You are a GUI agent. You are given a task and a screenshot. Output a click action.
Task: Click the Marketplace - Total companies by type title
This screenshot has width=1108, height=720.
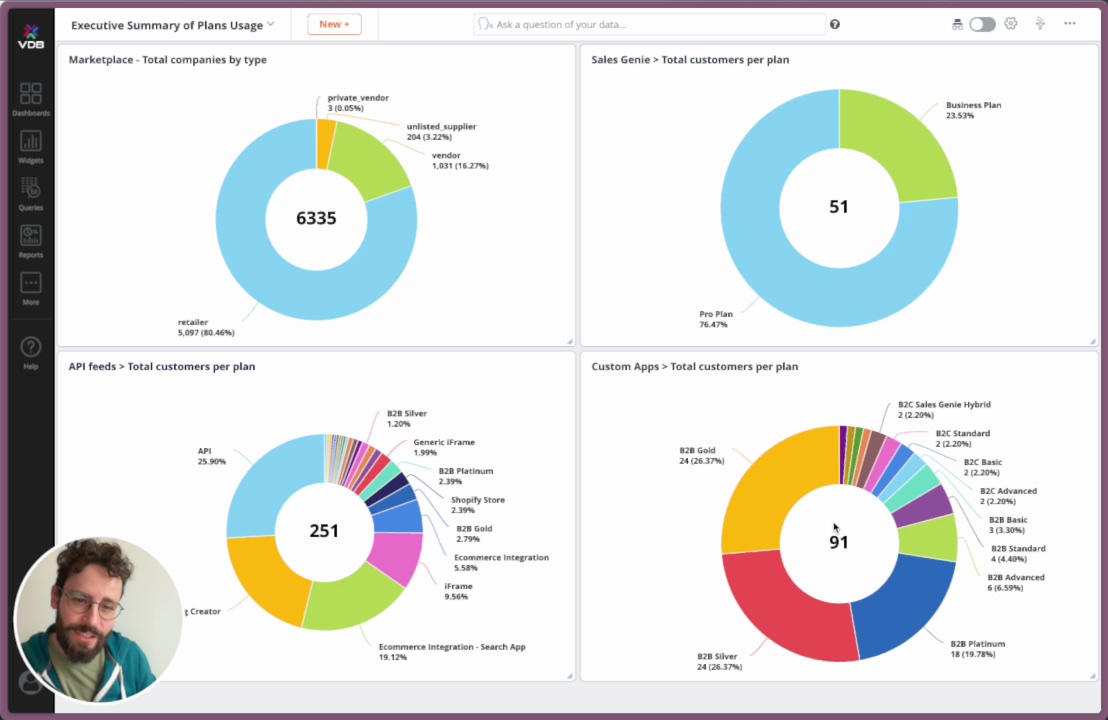tap(167, 59)
